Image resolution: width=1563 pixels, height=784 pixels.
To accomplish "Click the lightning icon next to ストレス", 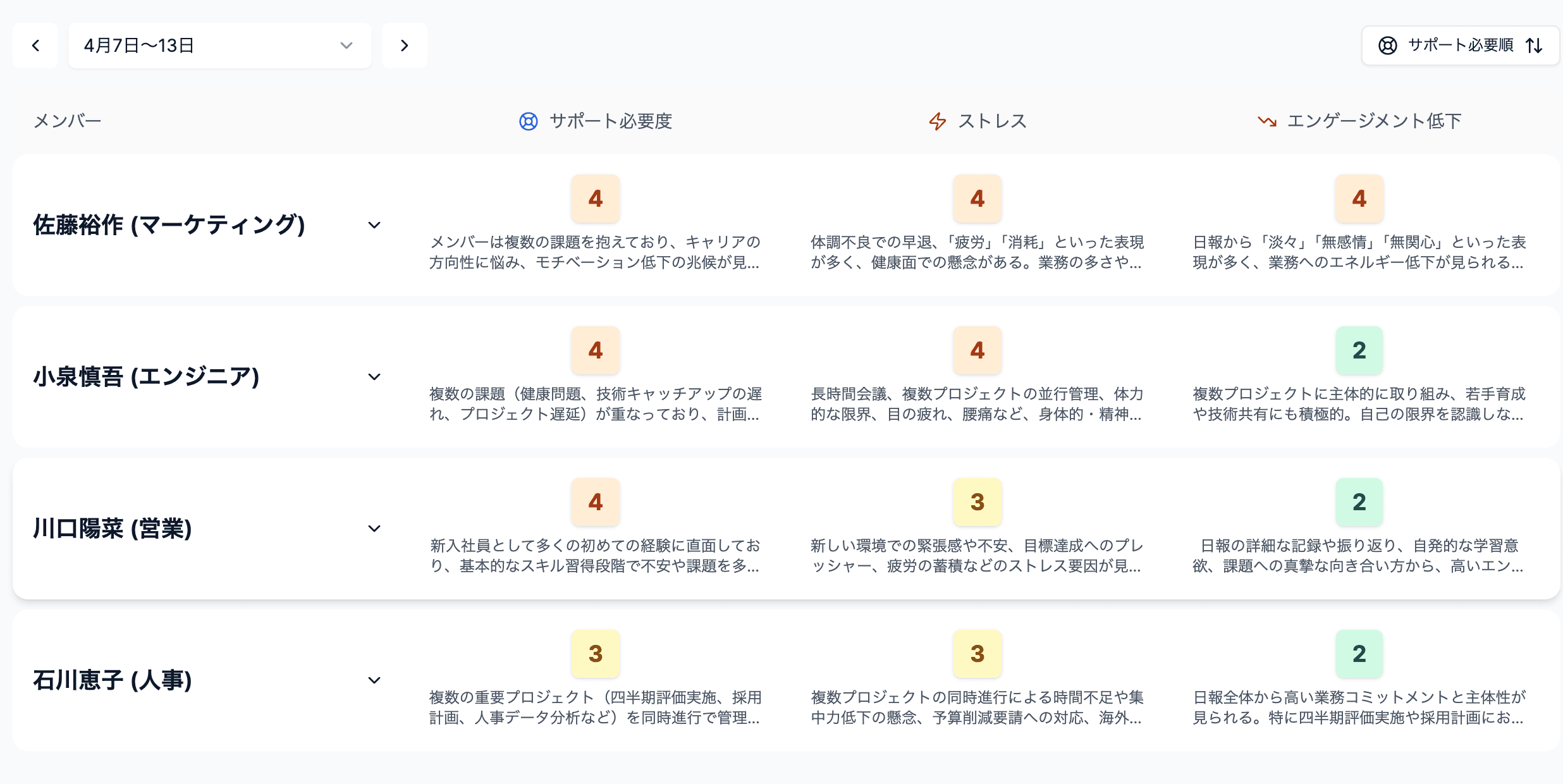I will point(937,121).
